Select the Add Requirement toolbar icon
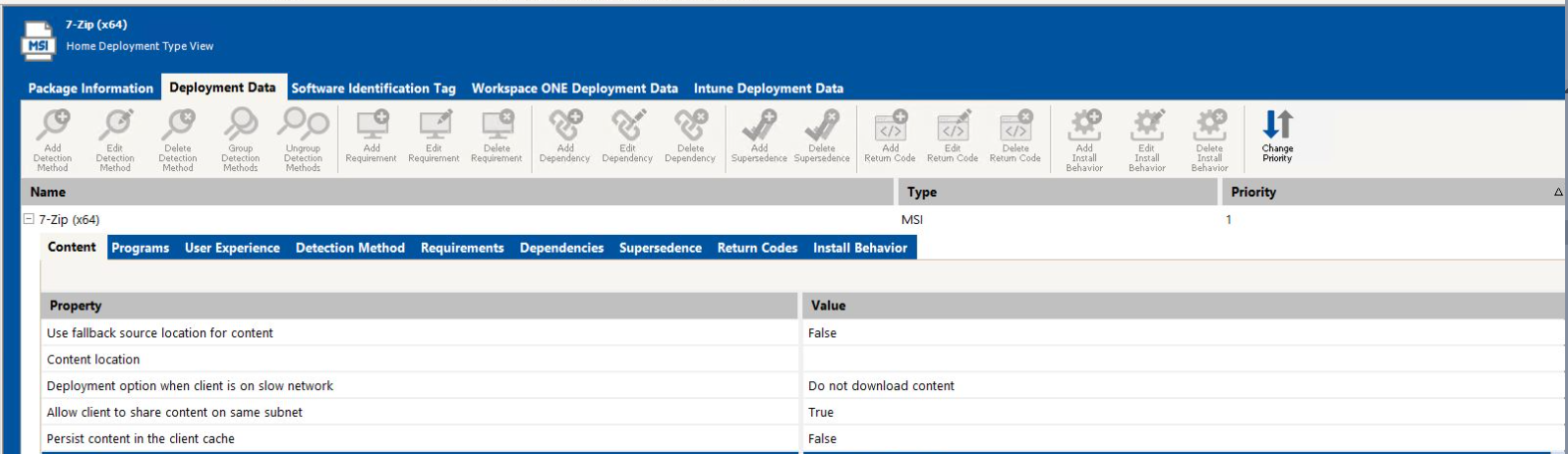Screen dimensions: 1568x454 [372, 126]
